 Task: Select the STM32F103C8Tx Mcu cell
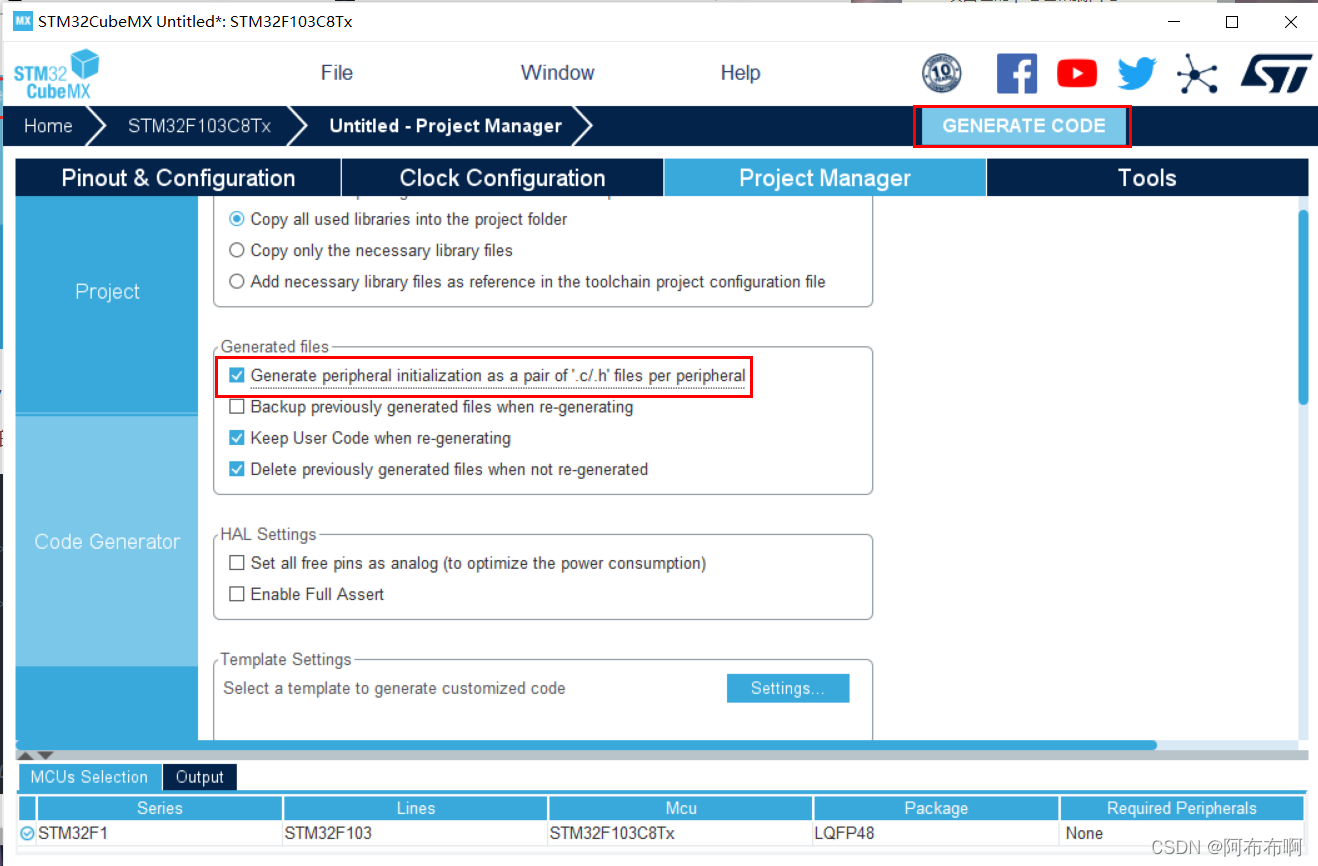(x=681, y=833)
